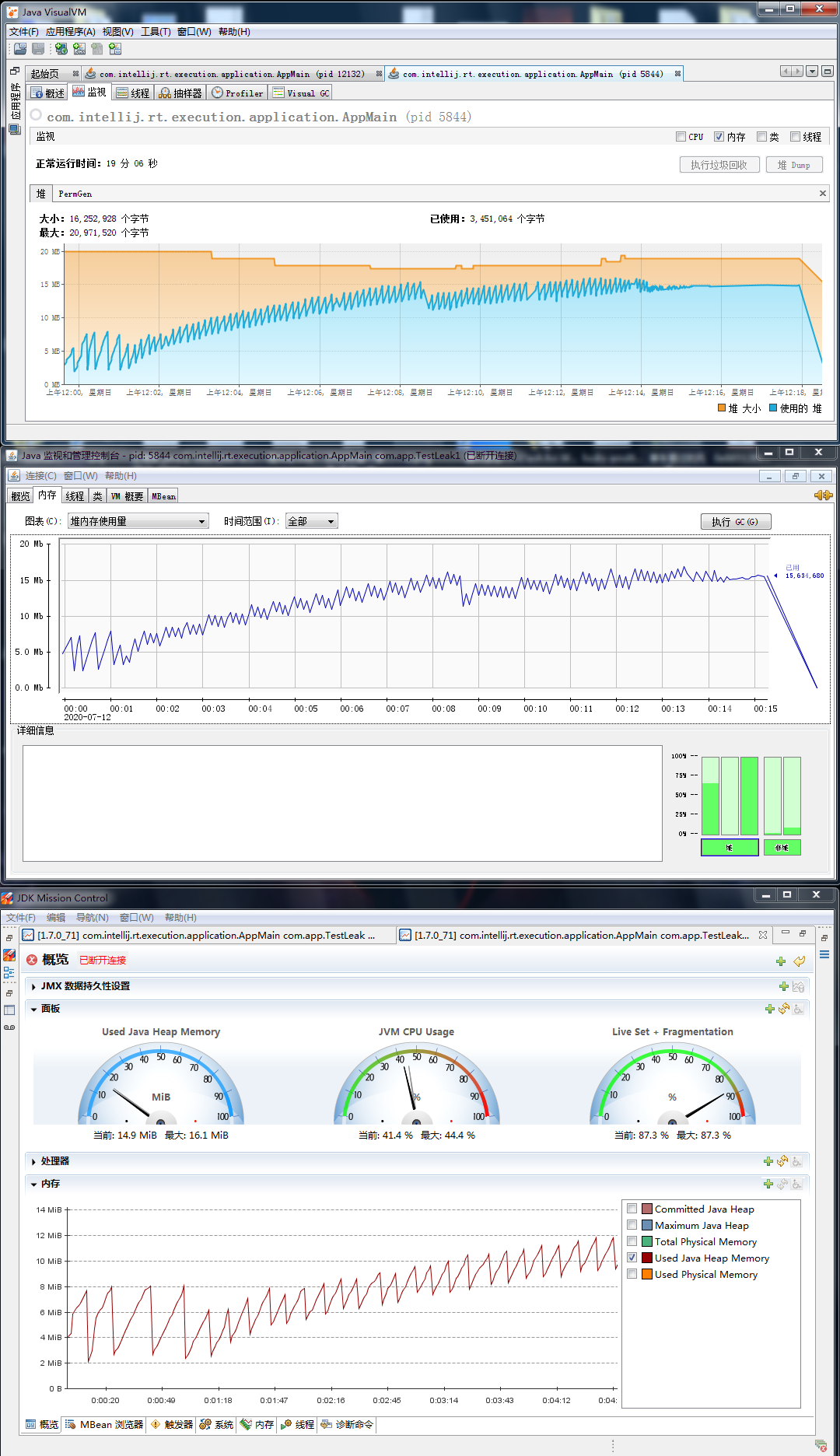Enable the CPU monitoring checkbox
The width and height of the screenshot is (840, 1456).
coord(681,137)
